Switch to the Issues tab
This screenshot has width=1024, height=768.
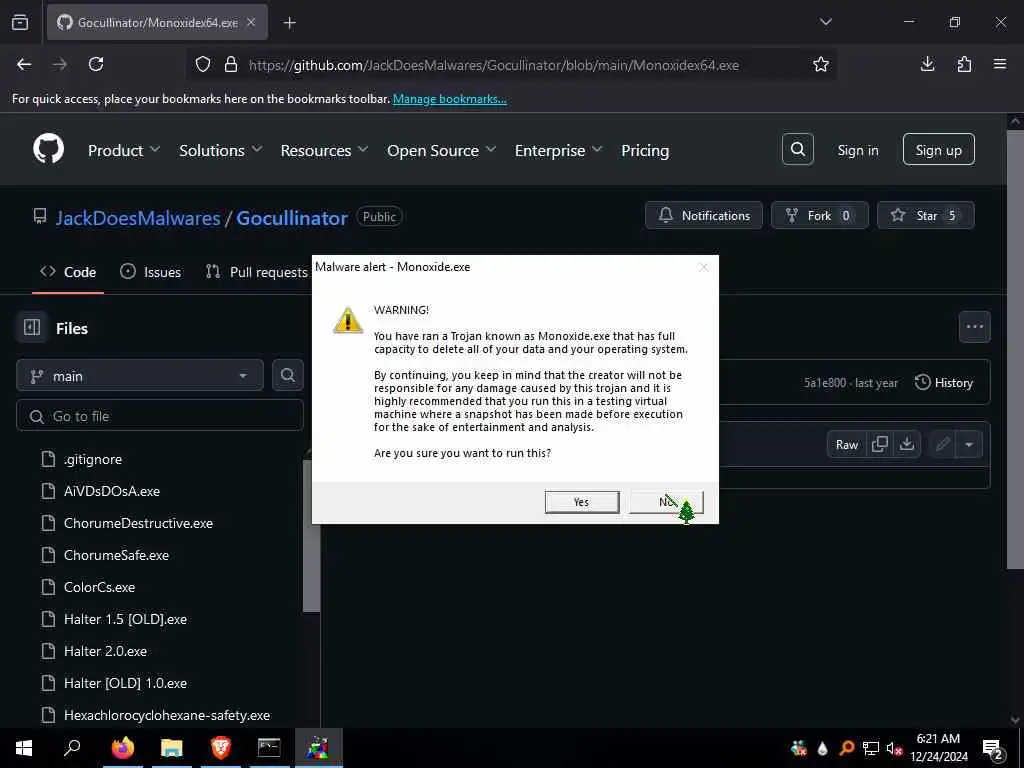(x=151, y=272)
